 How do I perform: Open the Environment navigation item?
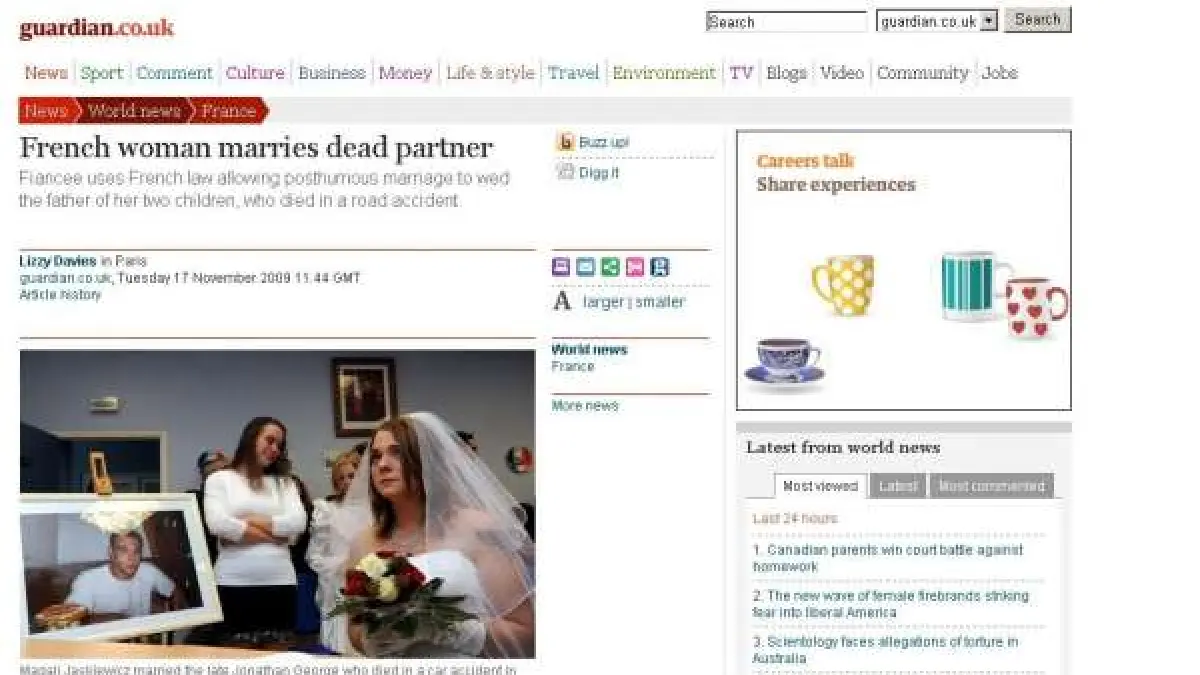664,73
